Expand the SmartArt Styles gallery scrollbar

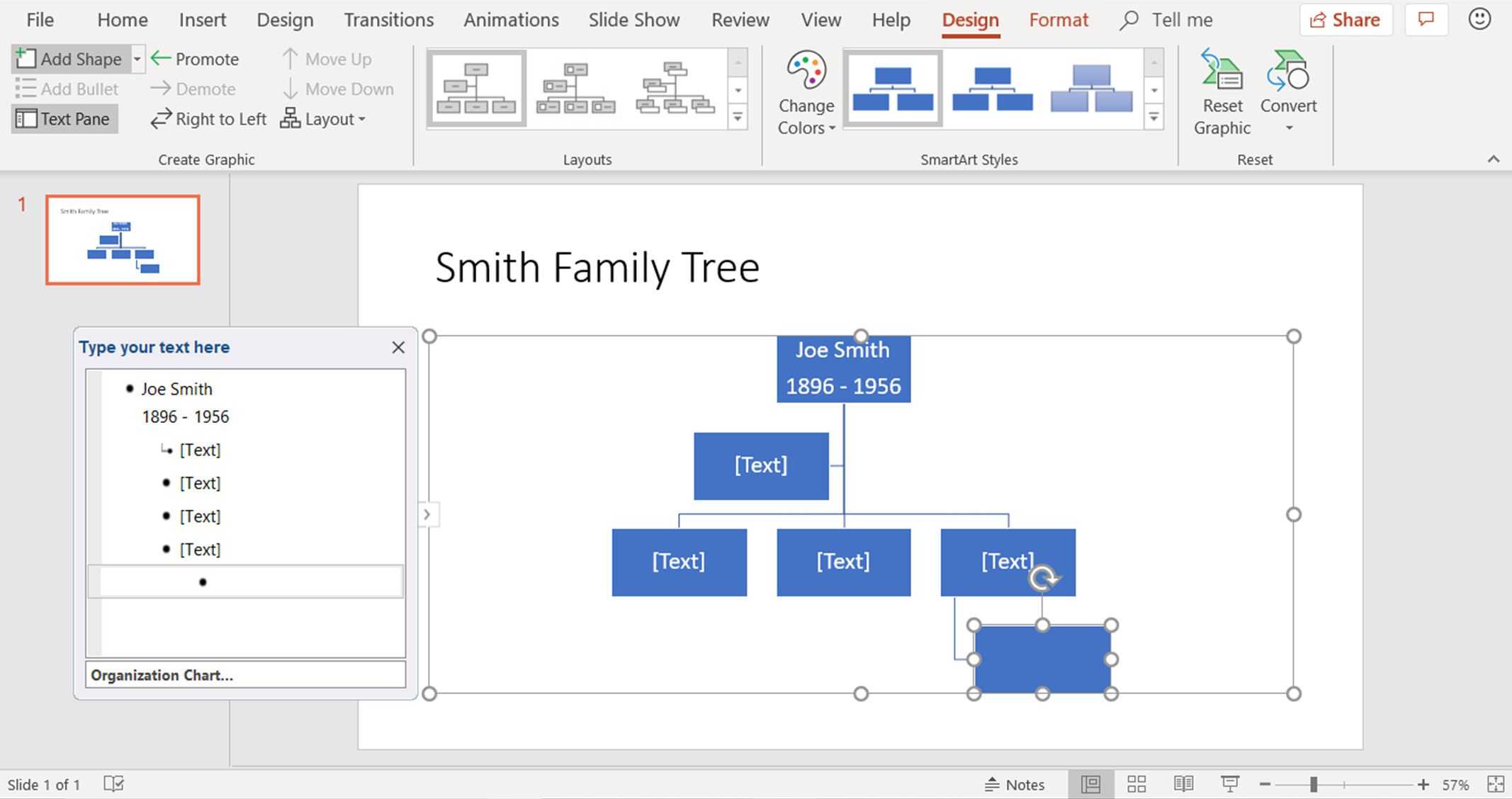pyautogui.click(x=1155, y=118)
